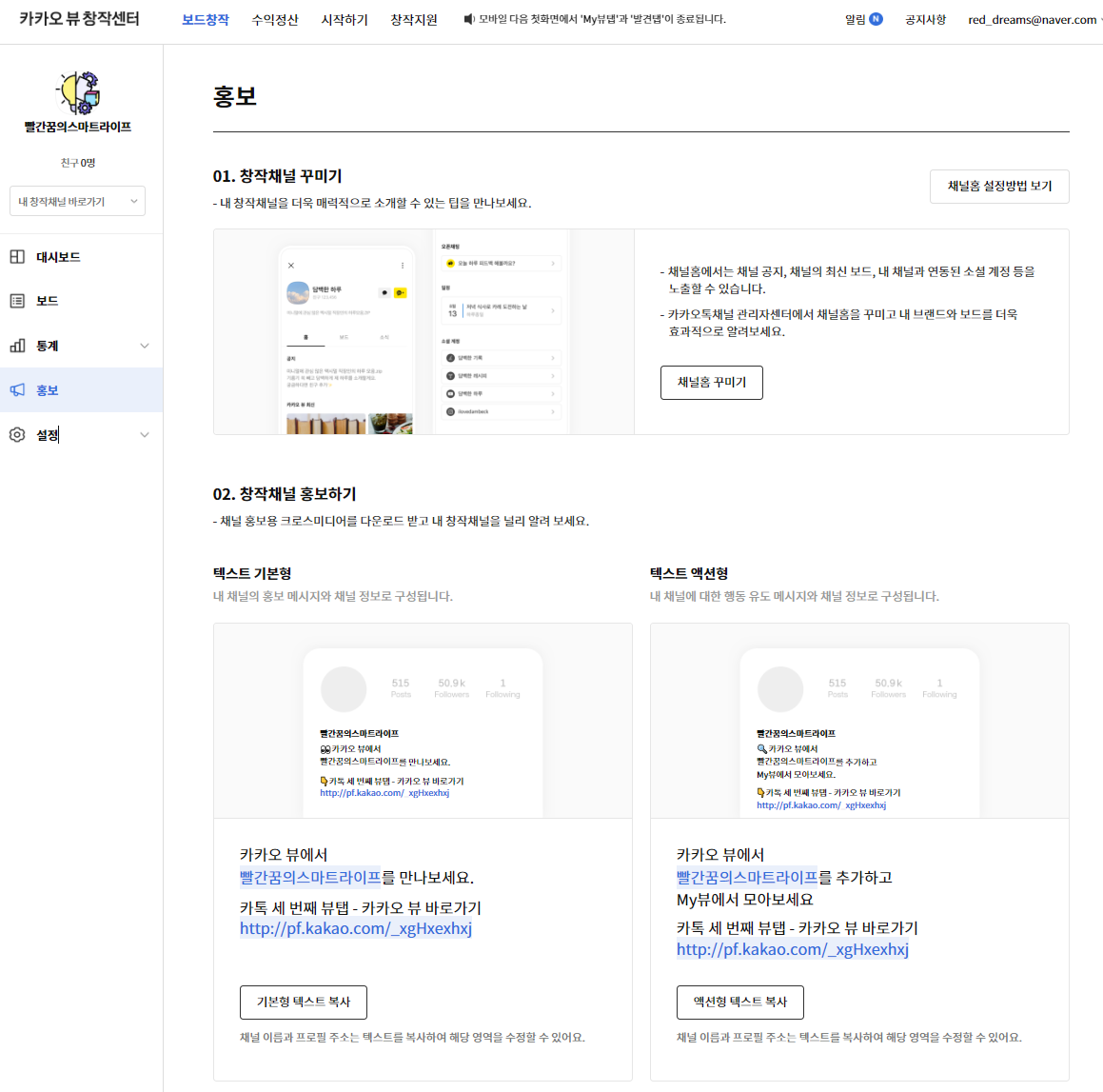Open the 내 창작채널 바로가기 dropdown
The height and width of the screenshot is (1092, 1103).
77,201
